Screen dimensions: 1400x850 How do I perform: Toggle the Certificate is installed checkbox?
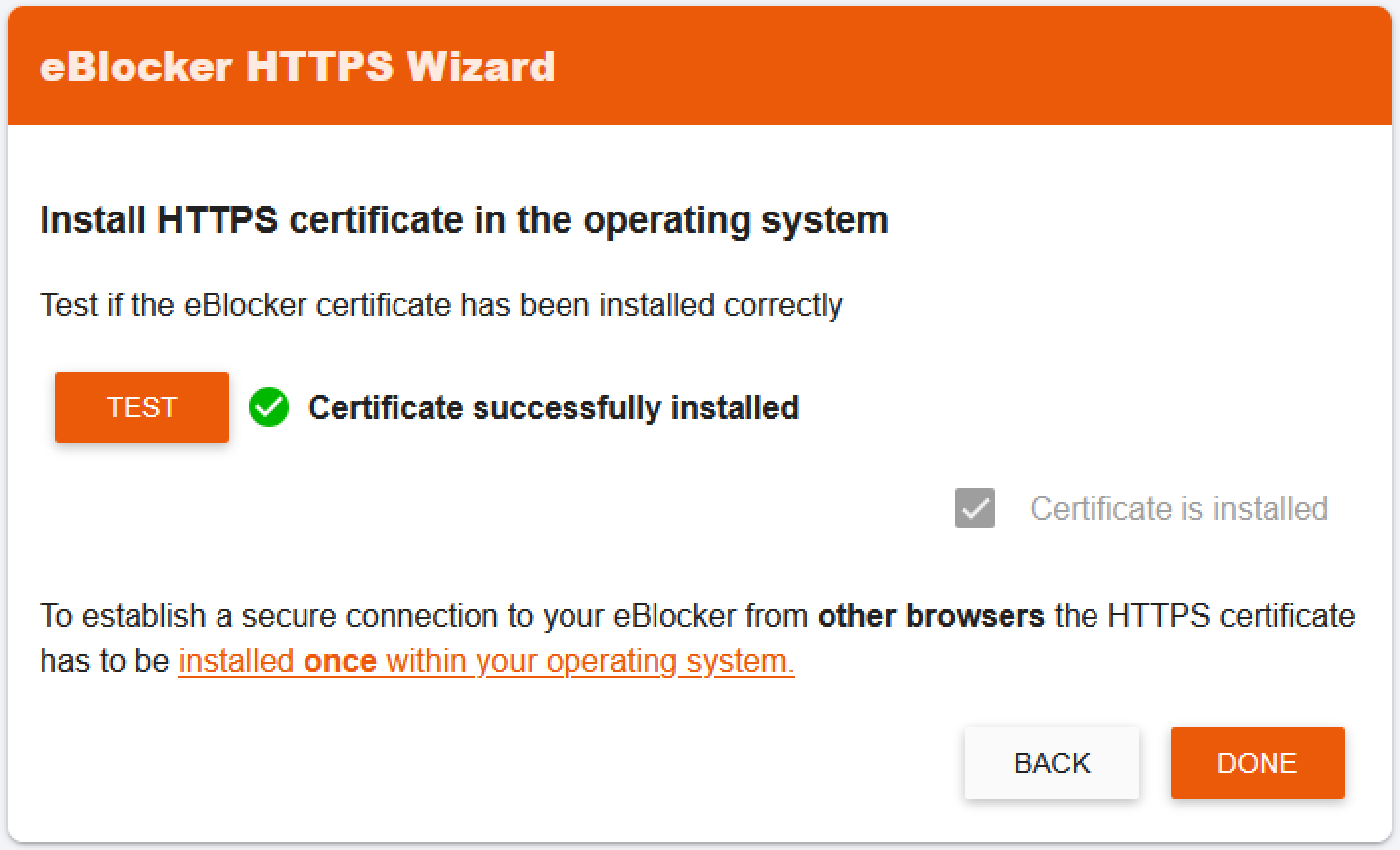[x=975, y=508]
